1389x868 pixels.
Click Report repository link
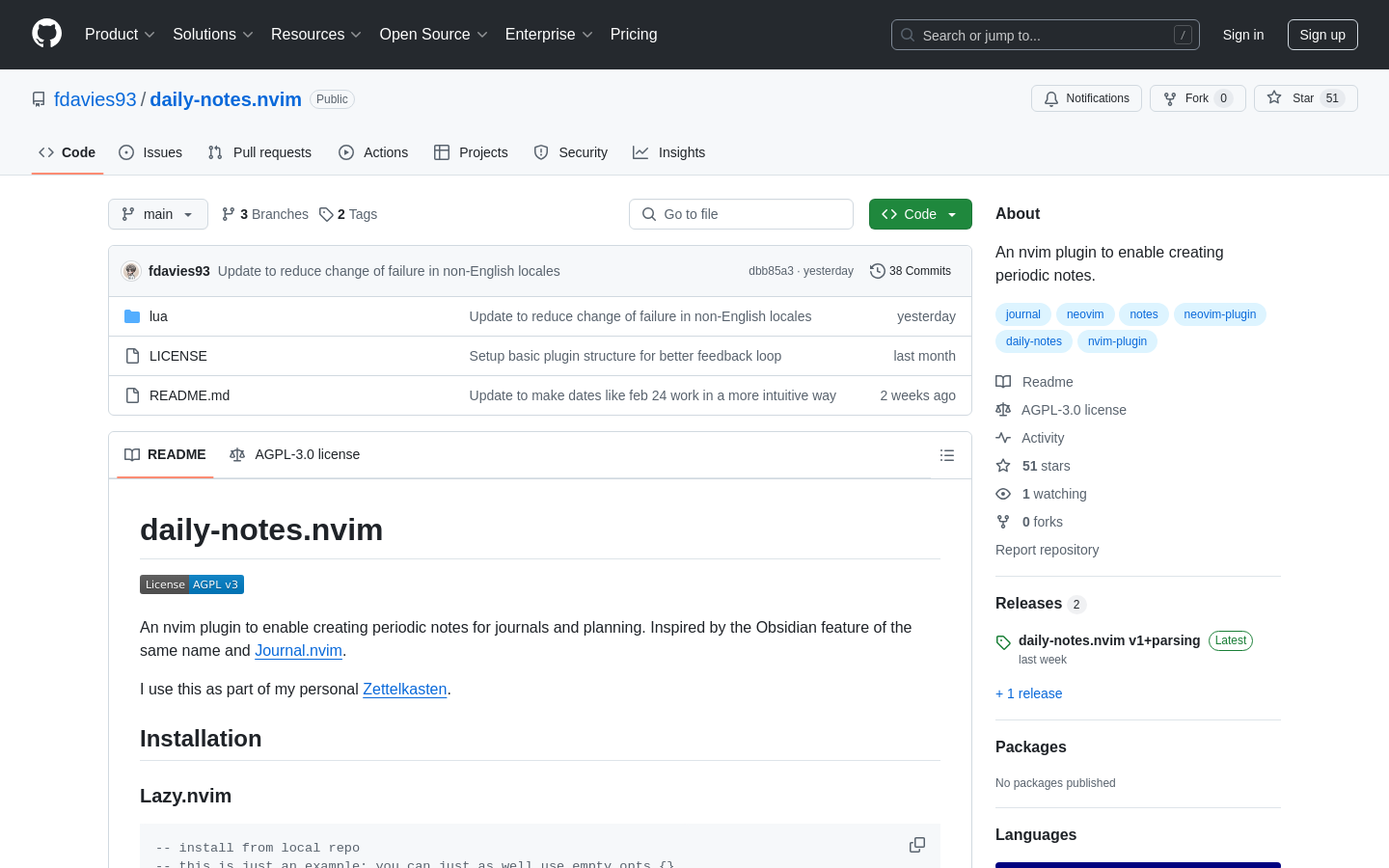pyautogui.click(x=1047, y=550)
